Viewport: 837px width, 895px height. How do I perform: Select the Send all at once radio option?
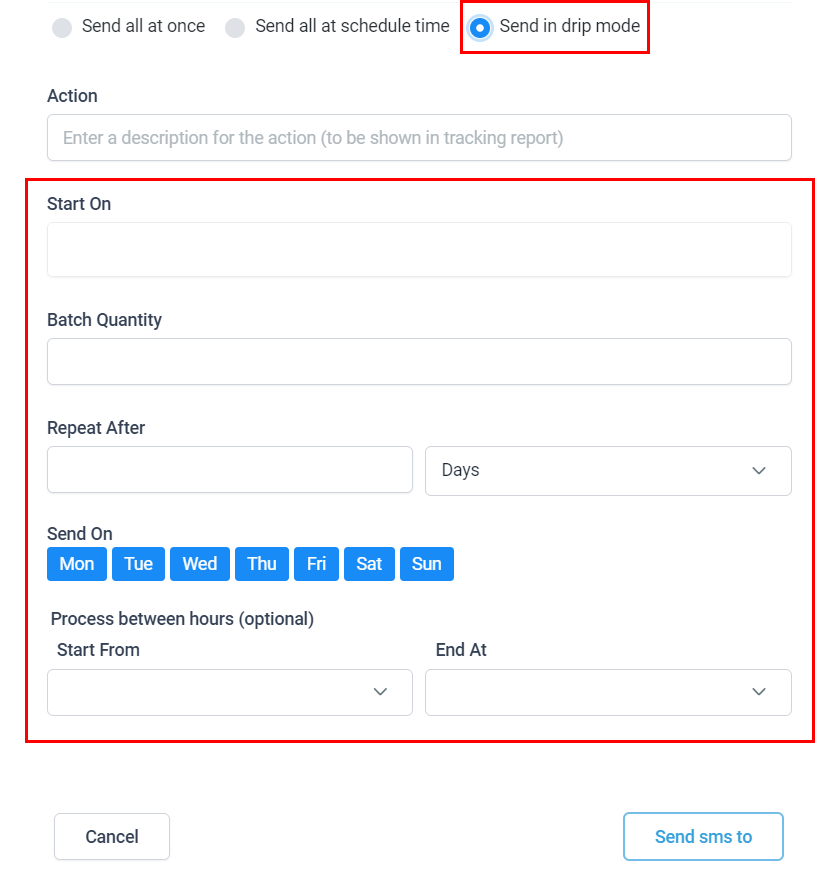tap(62, 28)
